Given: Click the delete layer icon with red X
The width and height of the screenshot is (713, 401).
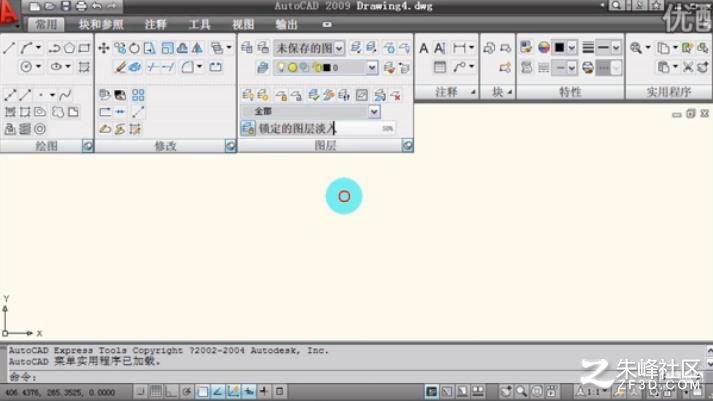Looking at the screenshot, I should point(396,95).
